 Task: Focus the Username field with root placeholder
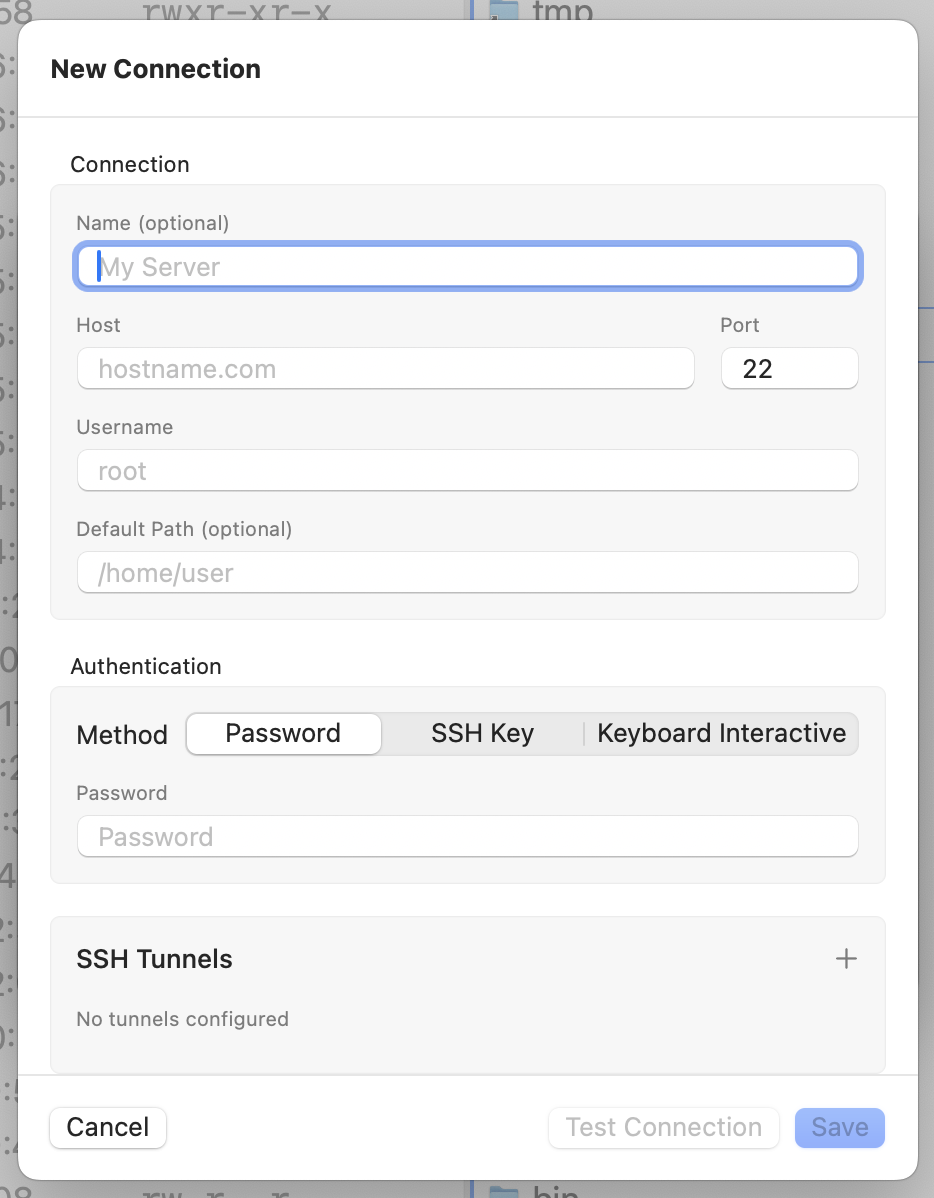tap(468, 471)
